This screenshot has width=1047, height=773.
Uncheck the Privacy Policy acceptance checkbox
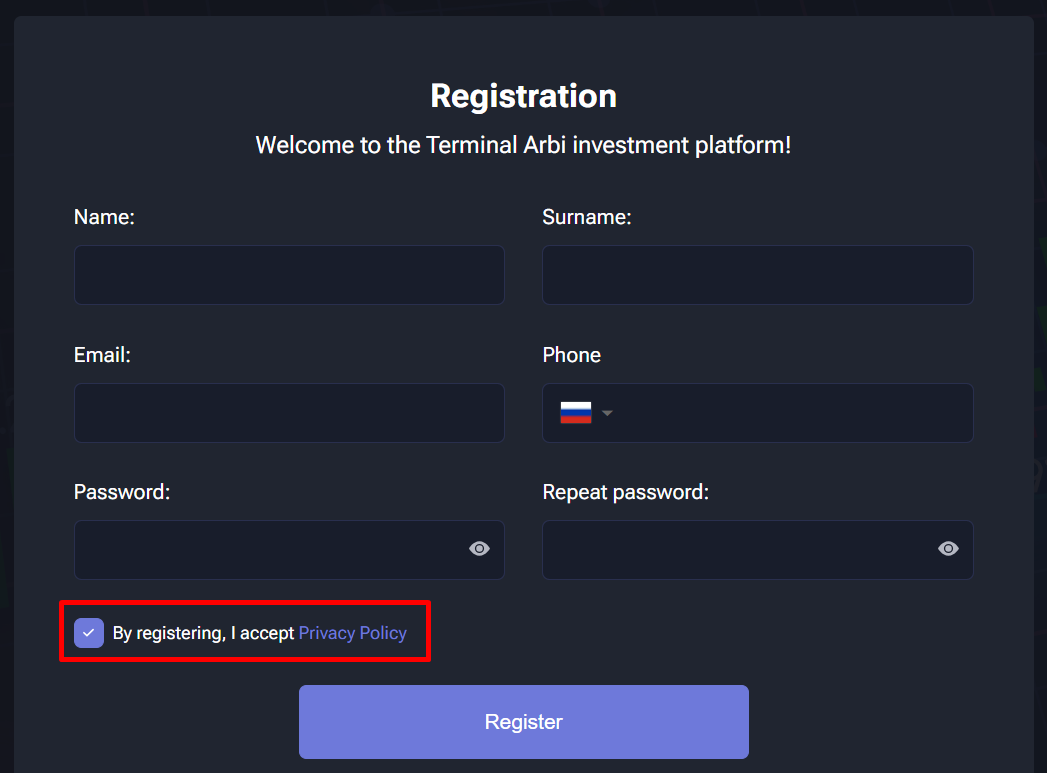point(89,633)
